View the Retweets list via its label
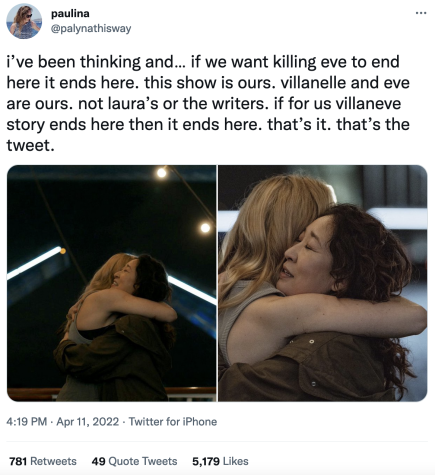435x475 pixels. (x=53, y=461)
